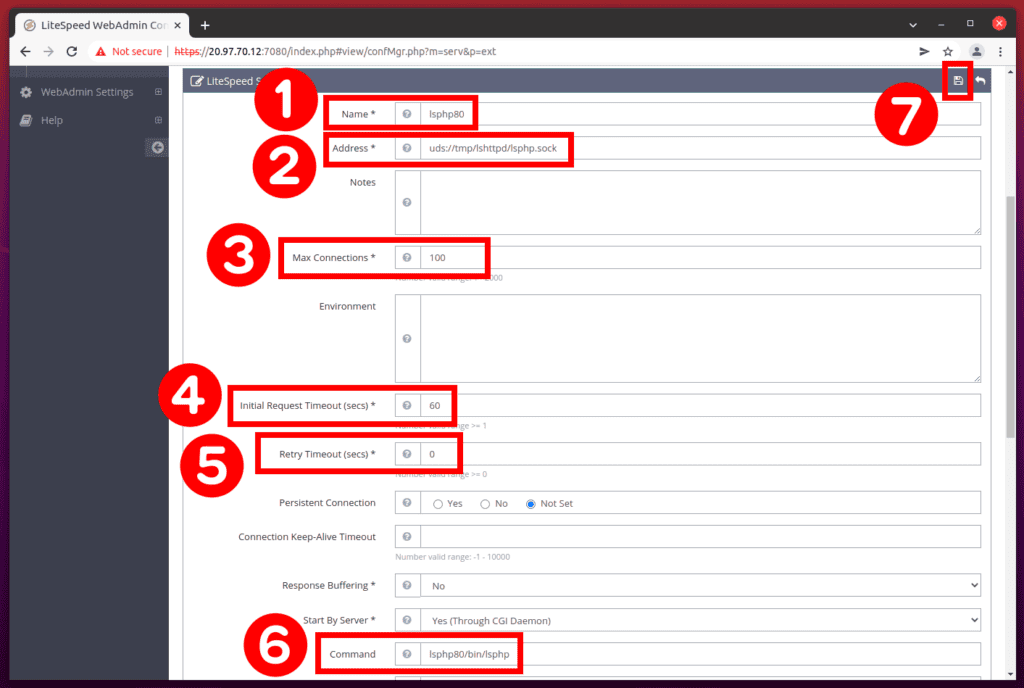1024x688 pixels.
Task: Open the help icon for Name
Action: (x=407, y=114)
